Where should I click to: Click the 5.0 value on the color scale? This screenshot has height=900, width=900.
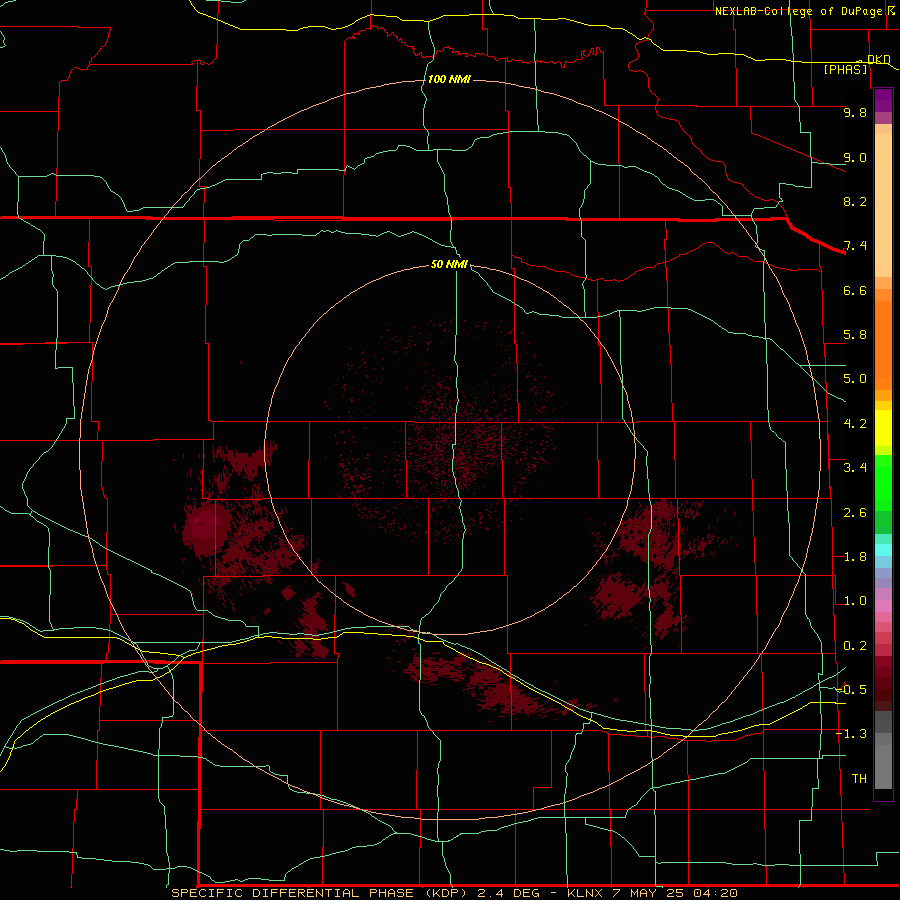tap(855, 379)
